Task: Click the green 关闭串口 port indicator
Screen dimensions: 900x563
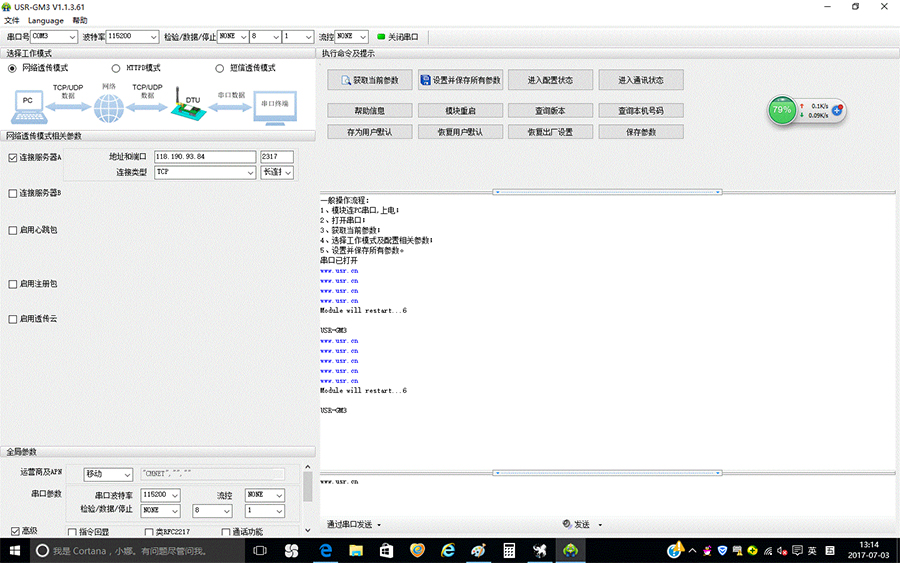Action: [x=381, y=37]
